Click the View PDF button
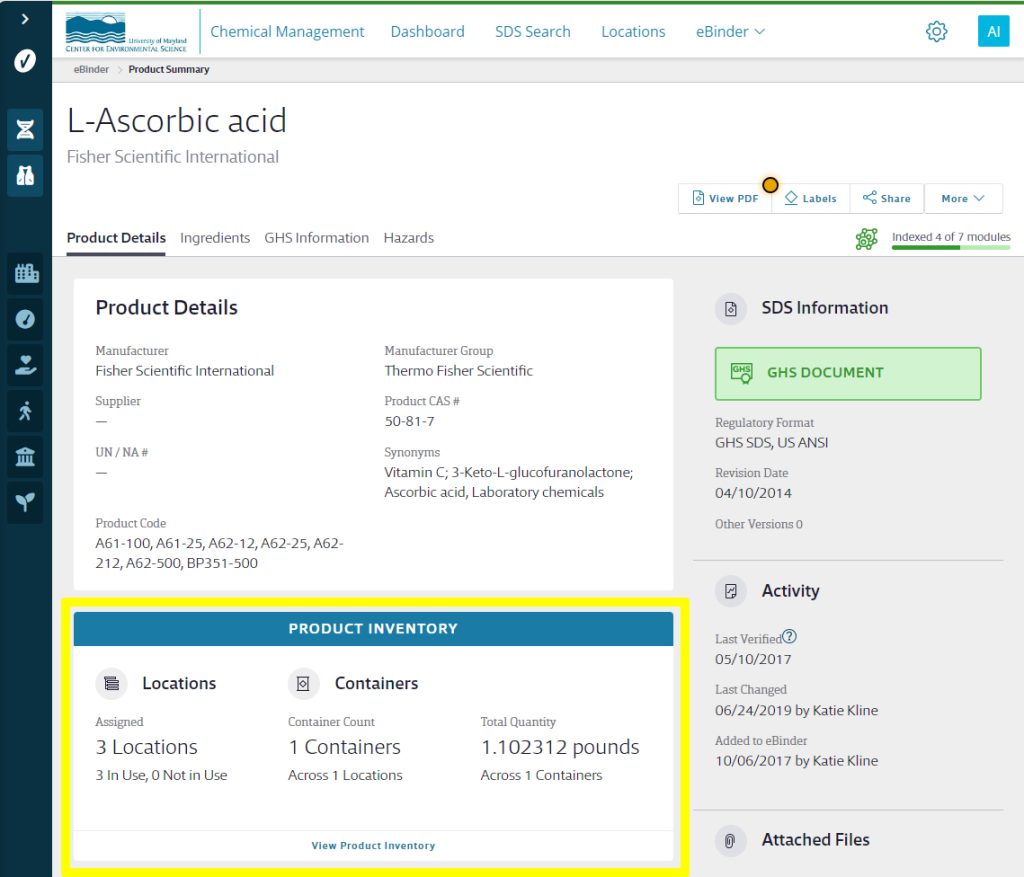Screen dimensions: 1024x877 tap(725, 199)
